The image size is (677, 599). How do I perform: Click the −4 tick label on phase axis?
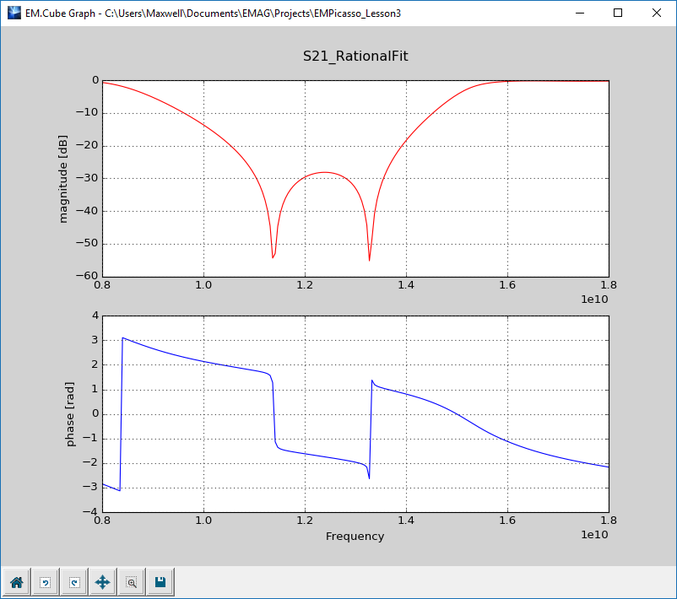(x=91, y=512)
